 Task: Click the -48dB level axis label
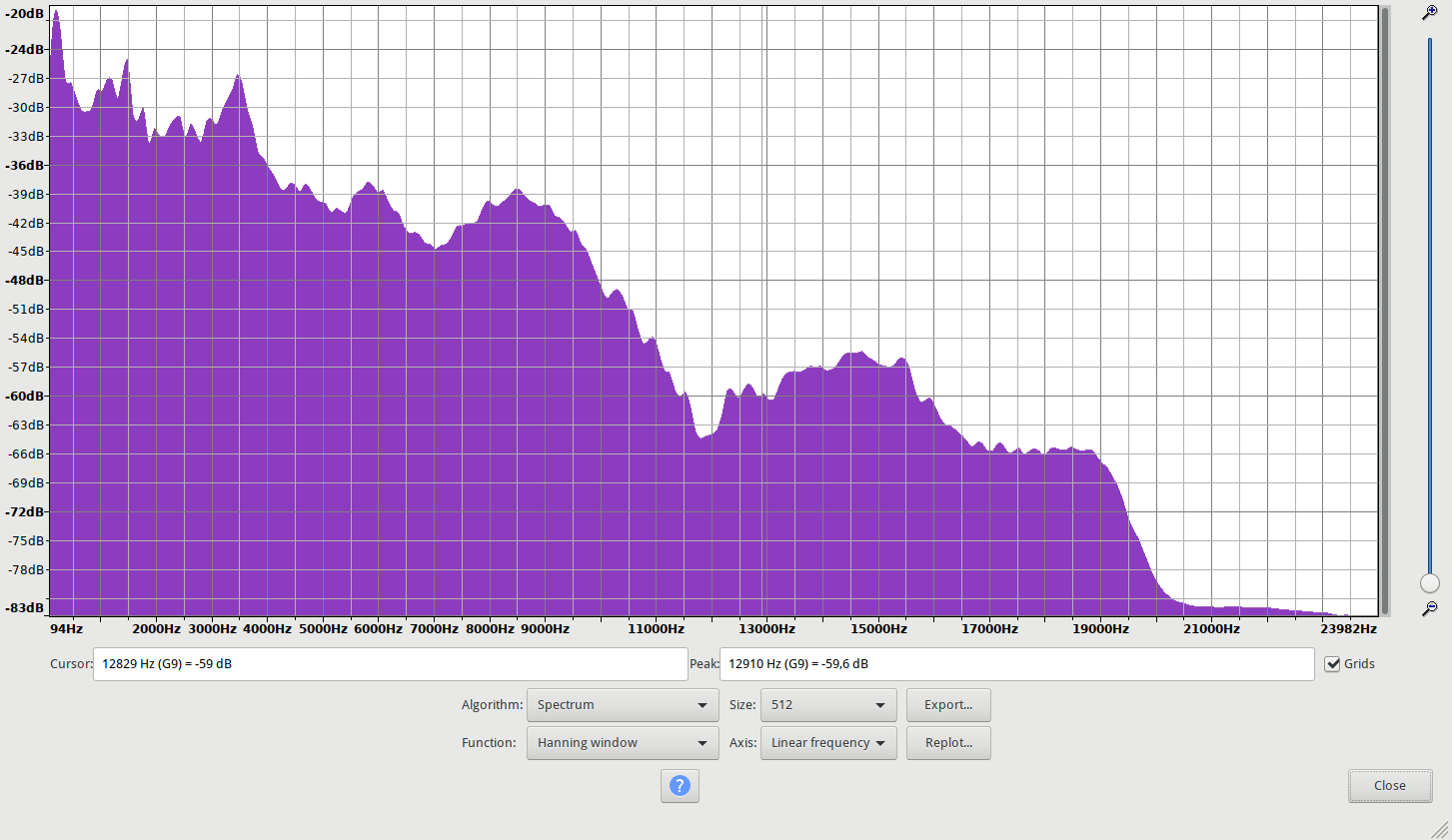click(x=25, y=281)
